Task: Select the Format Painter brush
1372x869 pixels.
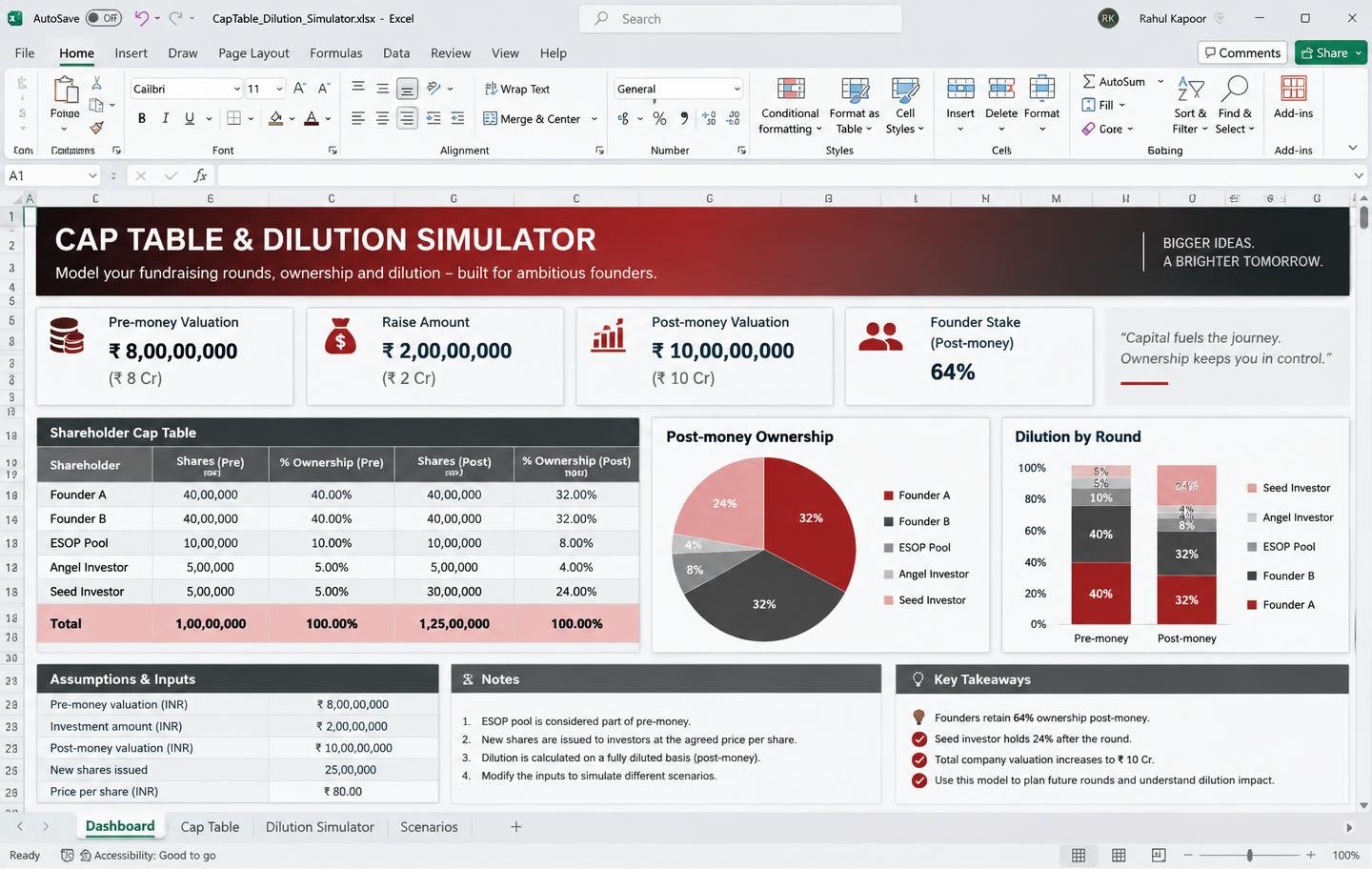Action: [96, 127]
